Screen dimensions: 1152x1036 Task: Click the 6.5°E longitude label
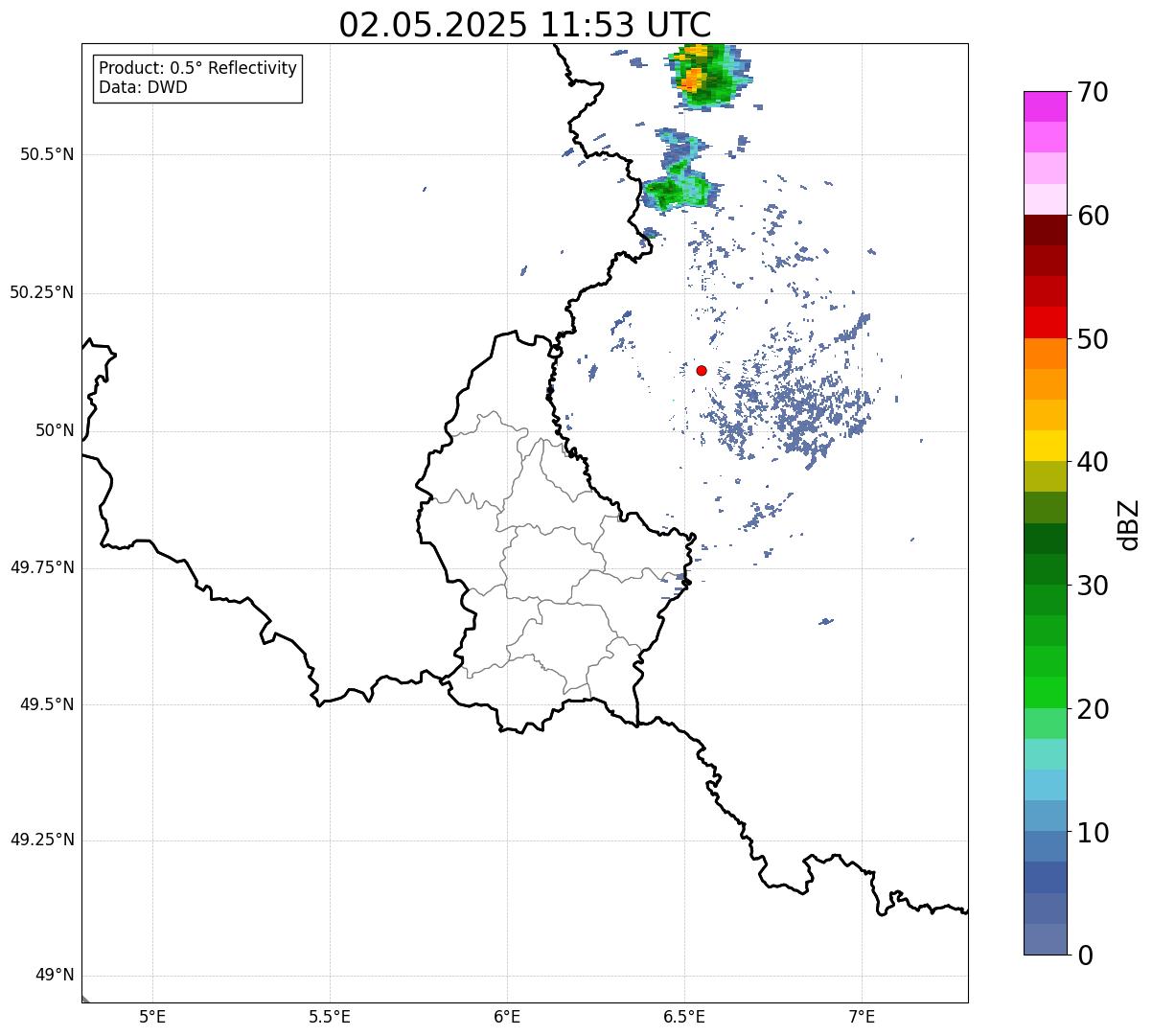(x=684, y=1016)
